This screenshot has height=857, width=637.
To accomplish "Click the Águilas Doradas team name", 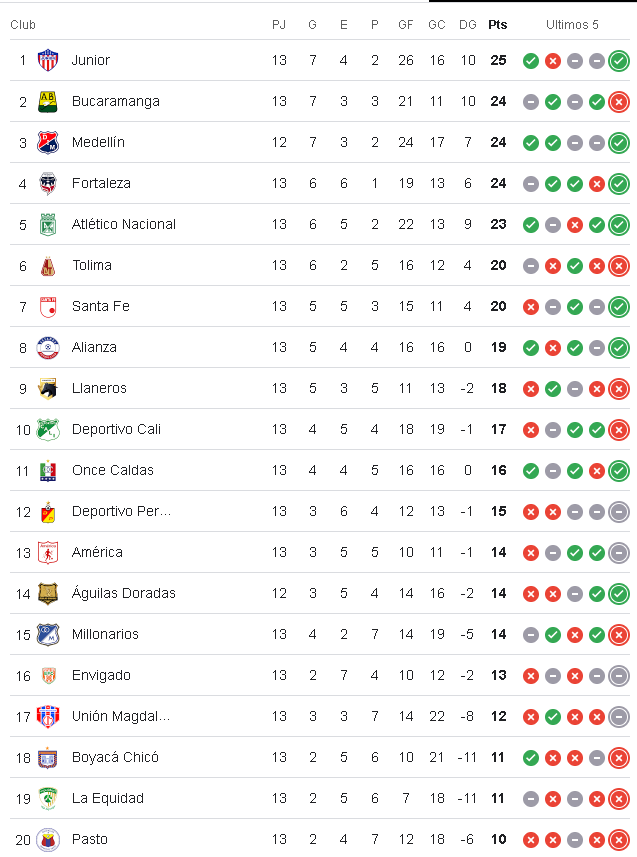I will click(123, 593).
